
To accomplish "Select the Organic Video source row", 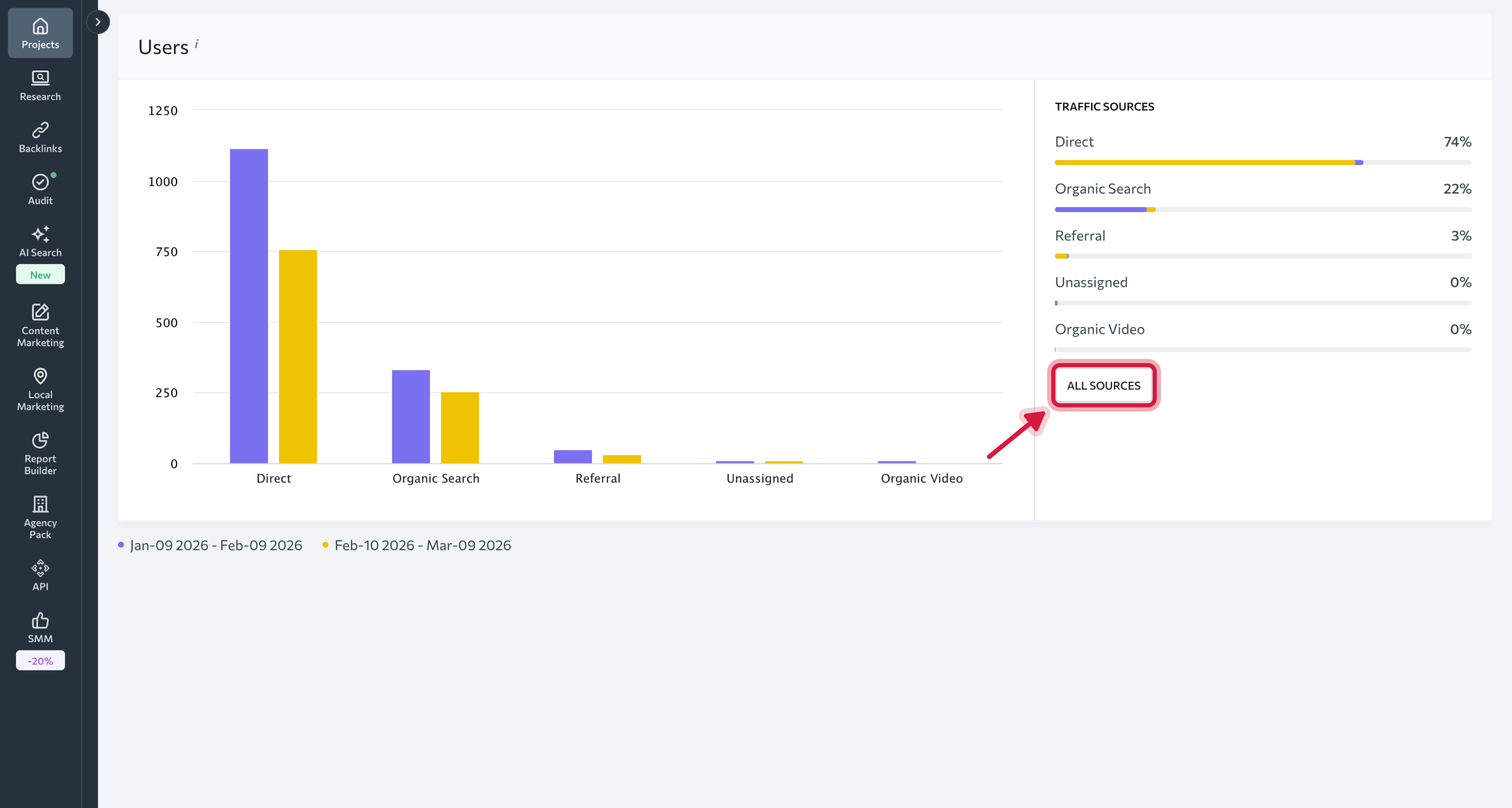I will coord(1099,329).
